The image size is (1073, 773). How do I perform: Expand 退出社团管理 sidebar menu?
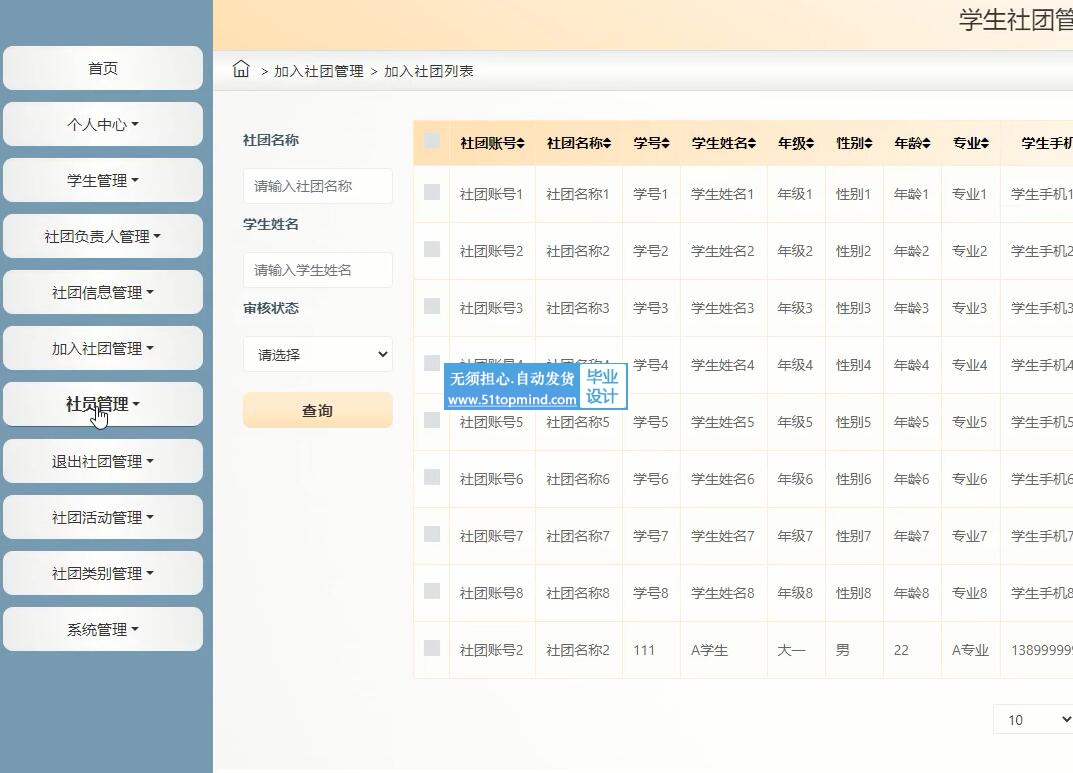click(103, 462)
